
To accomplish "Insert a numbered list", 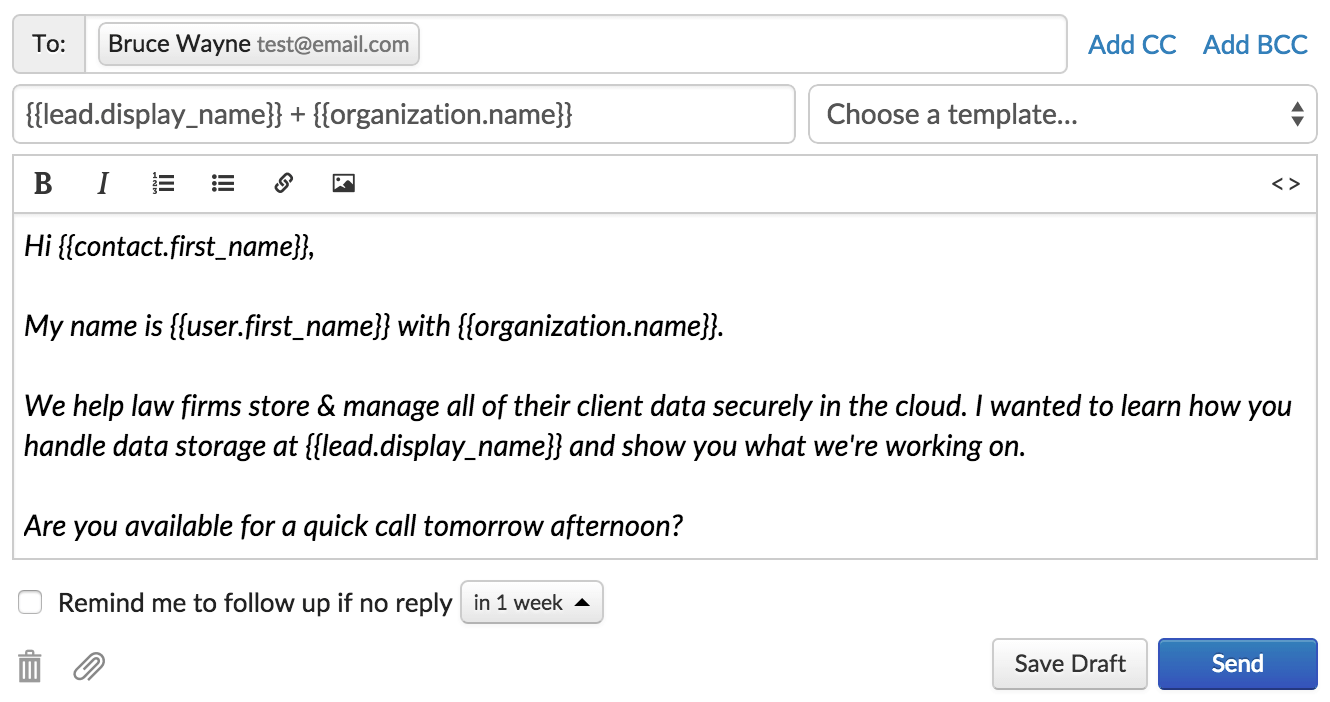I will click(x=163, y=184).
